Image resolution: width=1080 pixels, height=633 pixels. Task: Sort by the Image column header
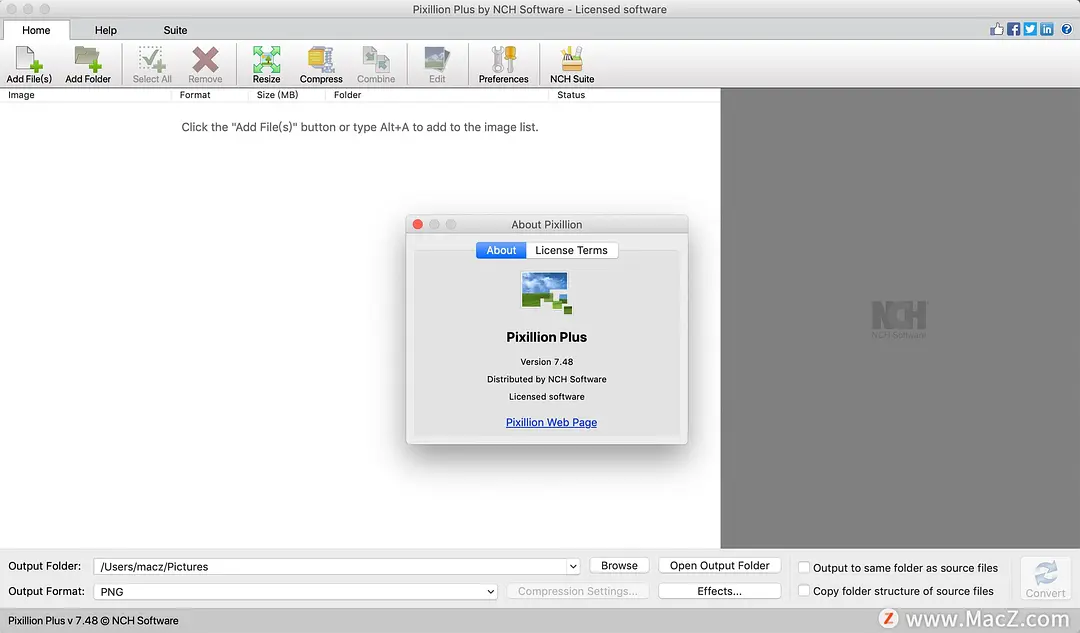pos(85,95)
